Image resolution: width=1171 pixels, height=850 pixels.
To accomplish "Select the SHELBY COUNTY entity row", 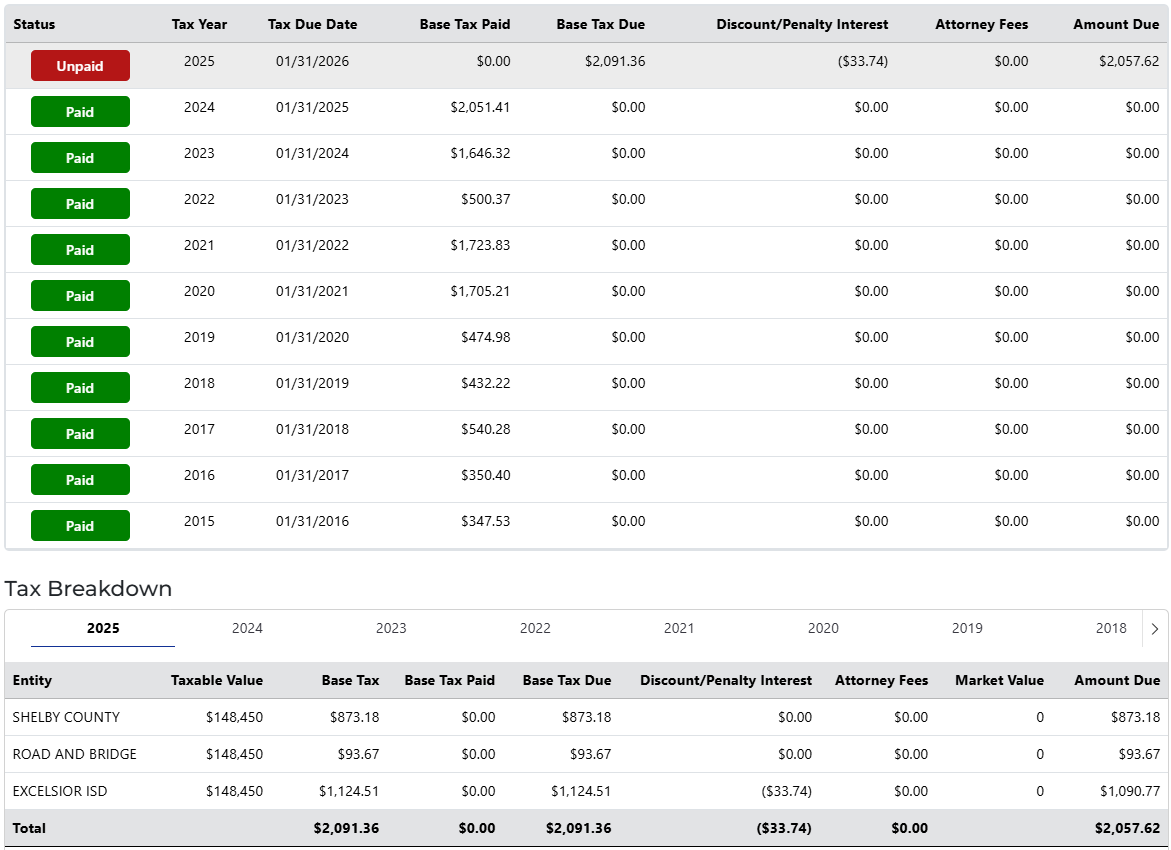I will 66,717.
